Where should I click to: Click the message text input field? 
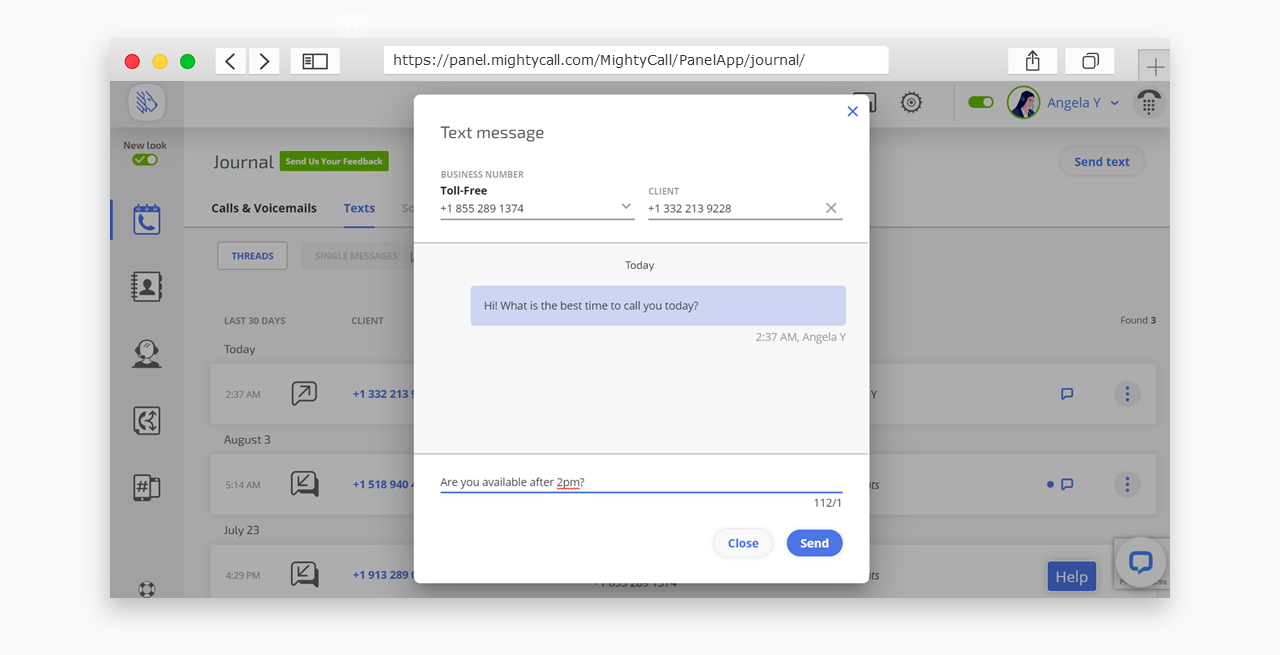tap(640, 482)
